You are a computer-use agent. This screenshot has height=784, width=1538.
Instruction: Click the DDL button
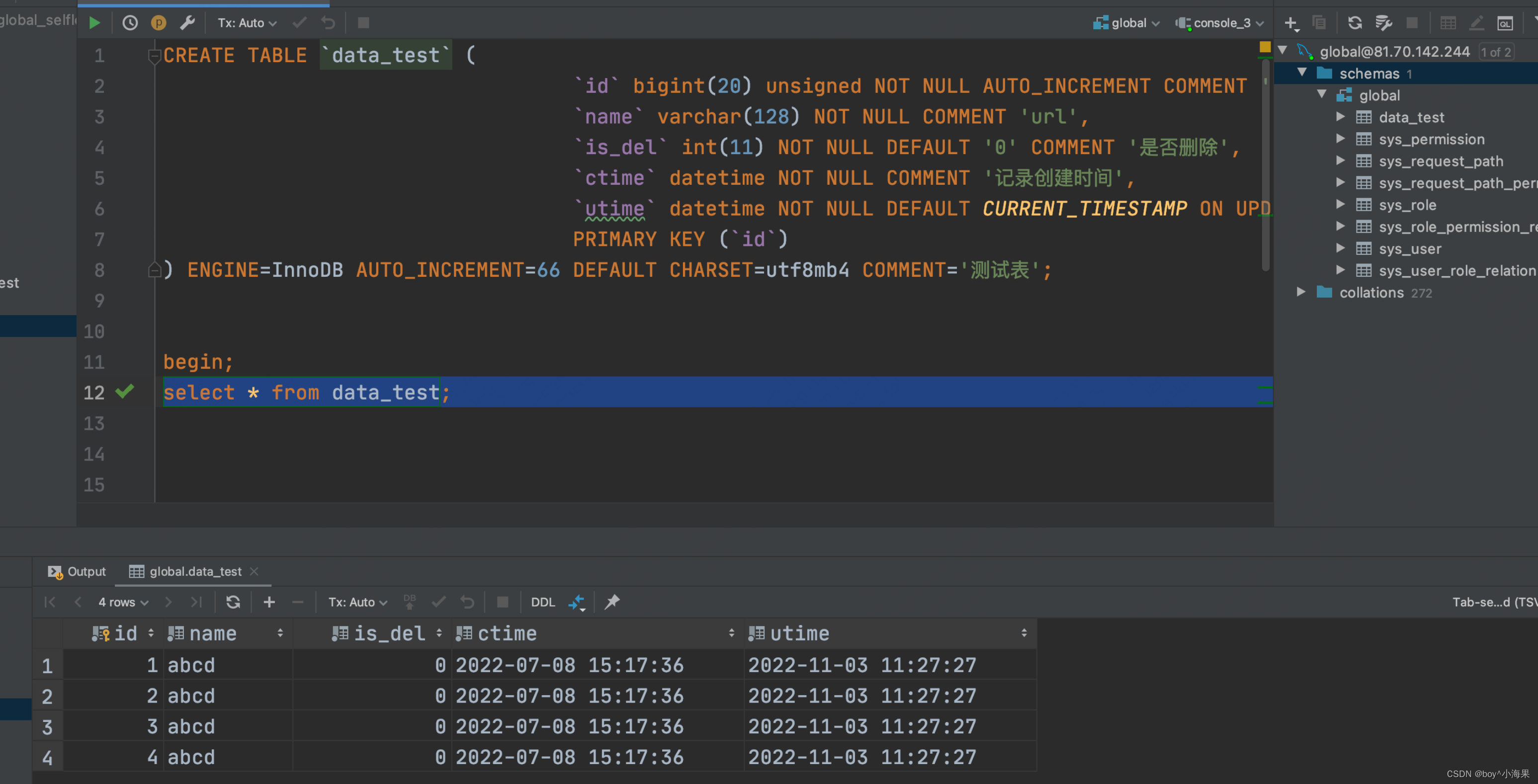click(x=543, y=602)
